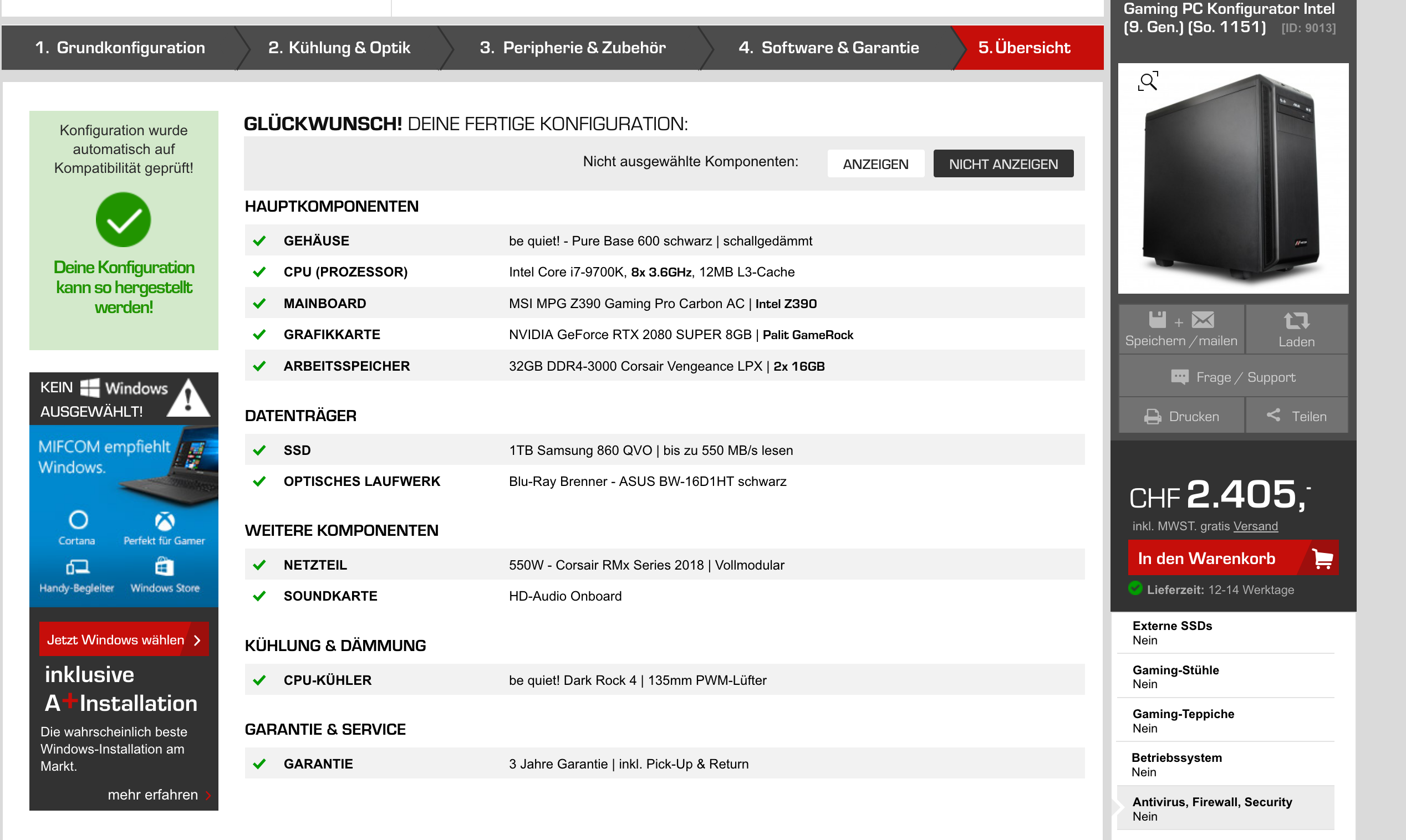Click the Windows Store bag icon

(164, 566)
